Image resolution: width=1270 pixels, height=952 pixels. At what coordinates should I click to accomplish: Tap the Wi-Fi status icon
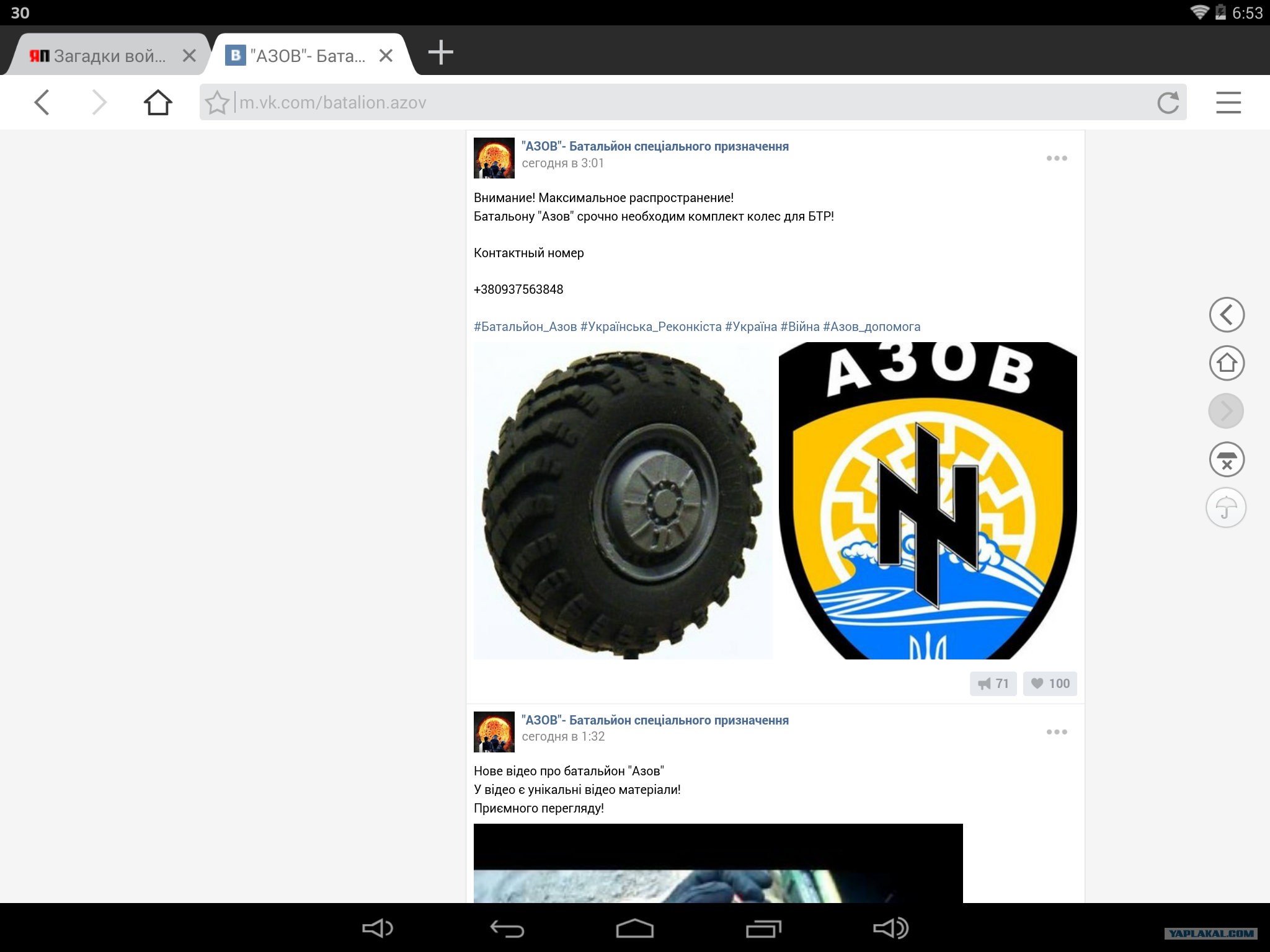1199,12
